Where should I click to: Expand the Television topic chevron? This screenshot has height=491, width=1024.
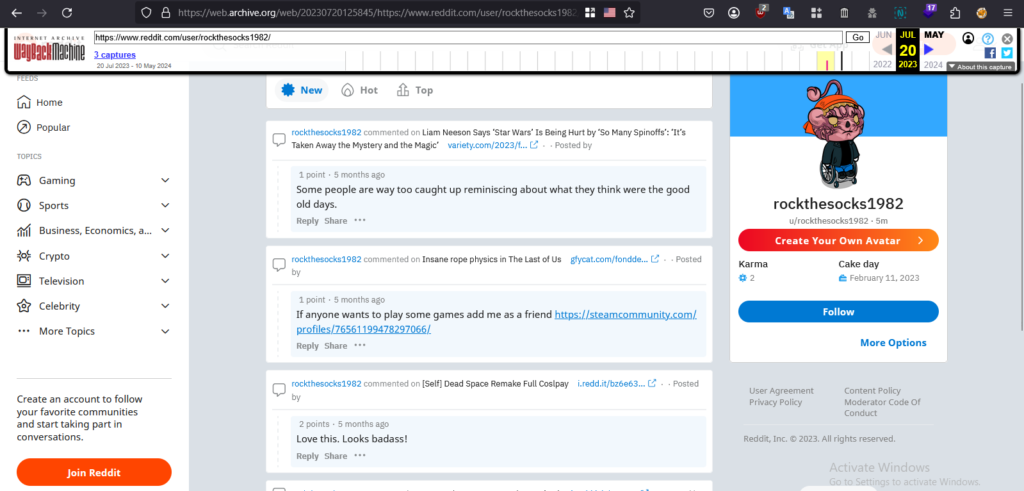165,281
